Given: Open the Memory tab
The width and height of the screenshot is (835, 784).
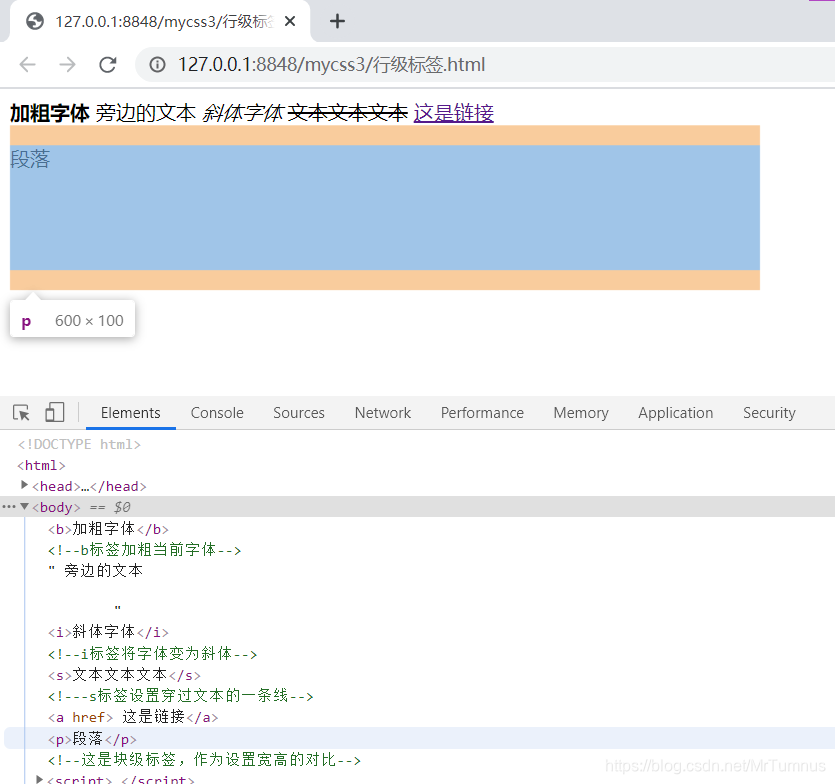Looking at the screenshot, I should click(x=581, y=413).
